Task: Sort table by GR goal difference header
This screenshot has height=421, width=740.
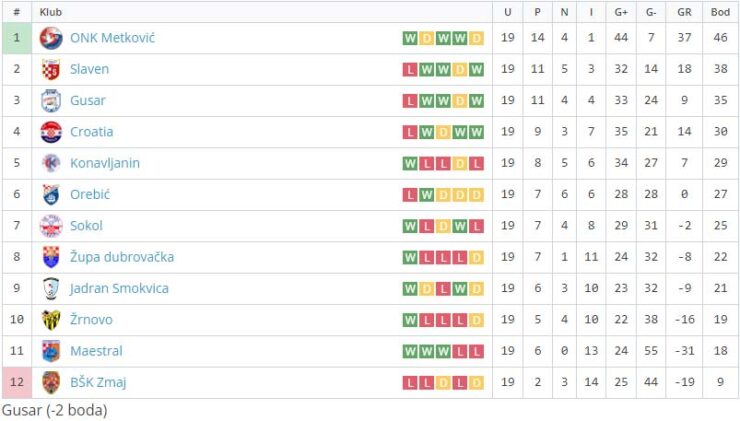Action: 684,12
